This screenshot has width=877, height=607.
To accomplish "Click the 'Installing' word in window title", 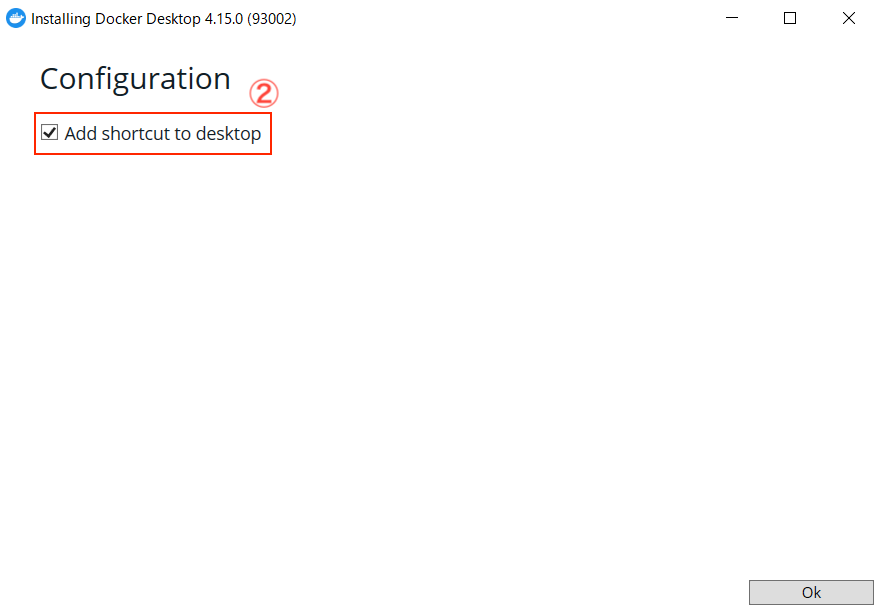I will 61,19.
